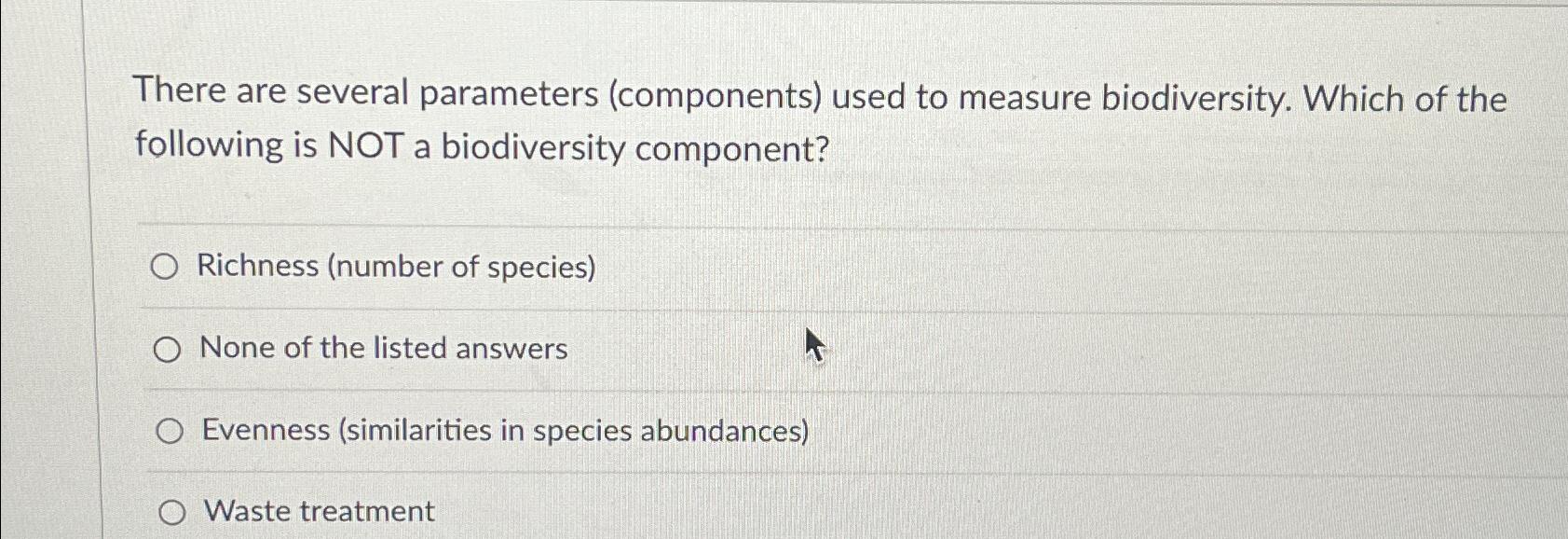
Task: Click the third answer row
Action: pos(652,431)
